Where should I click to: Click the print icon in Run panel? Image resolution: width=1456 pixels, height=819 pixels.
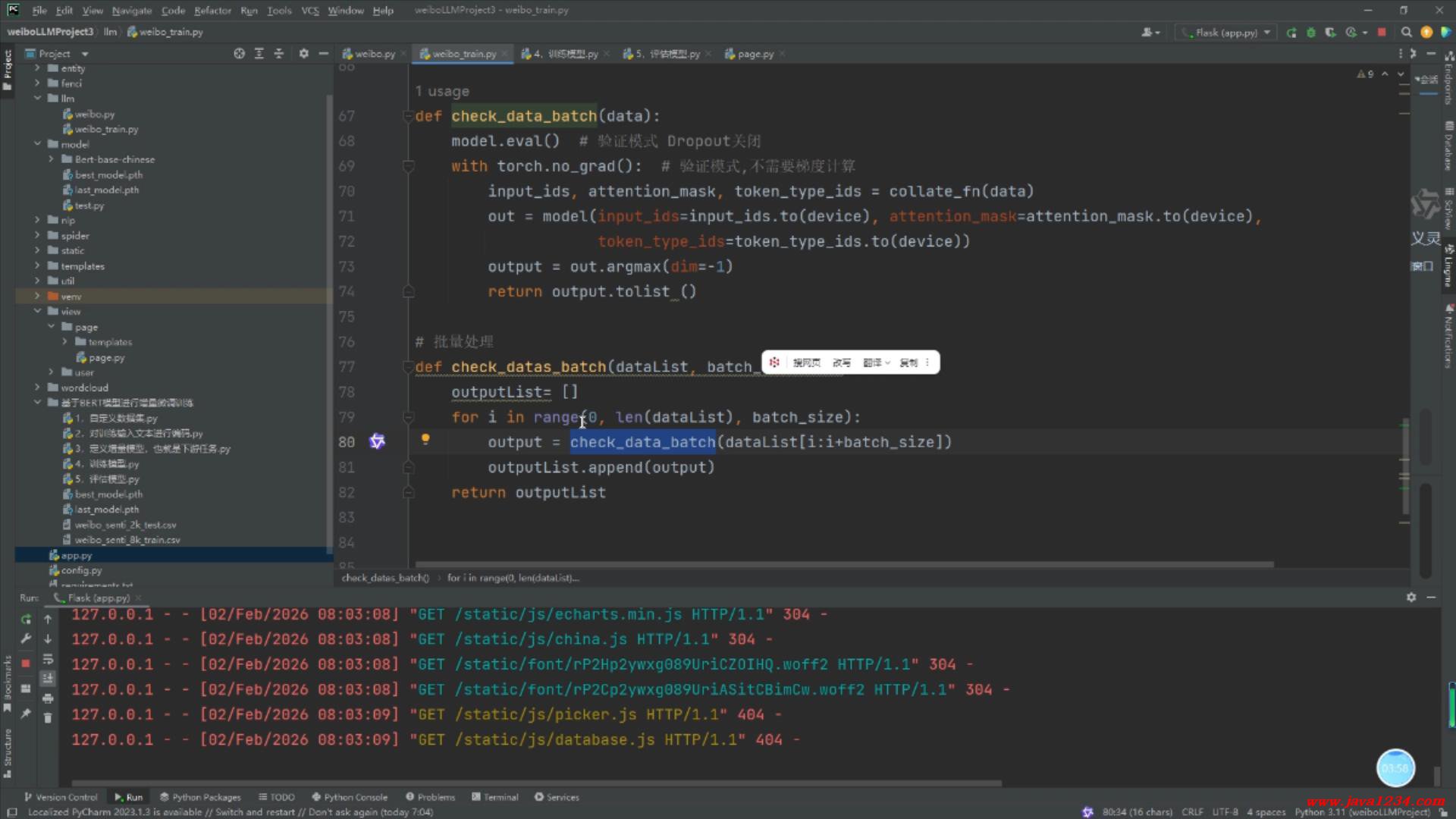pos(48,698)
